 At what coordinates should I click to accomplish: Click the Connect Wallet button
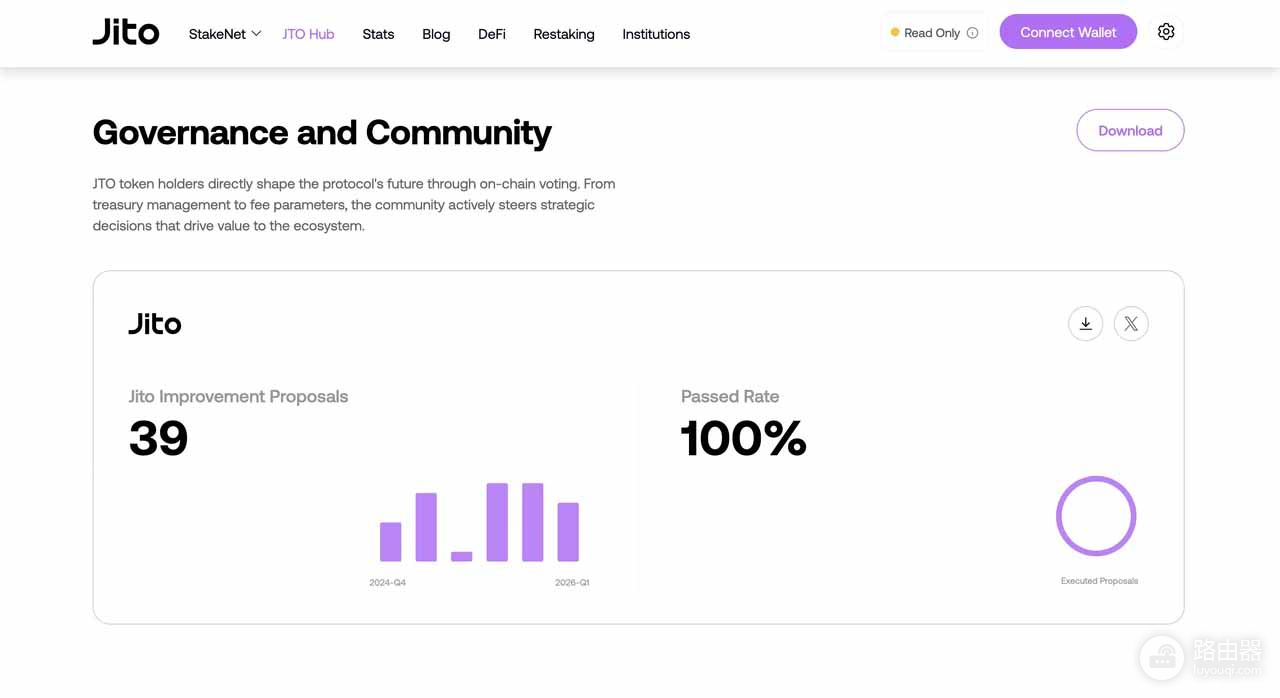1068,32
